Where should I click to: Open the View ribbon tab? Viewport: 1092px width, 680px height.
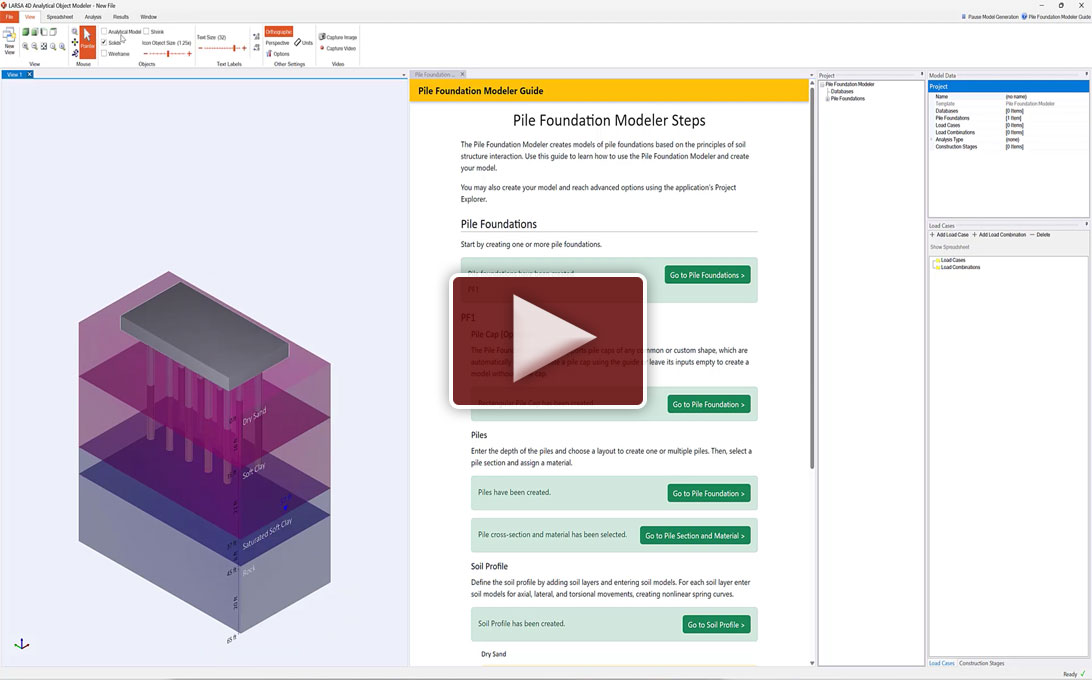30,17
